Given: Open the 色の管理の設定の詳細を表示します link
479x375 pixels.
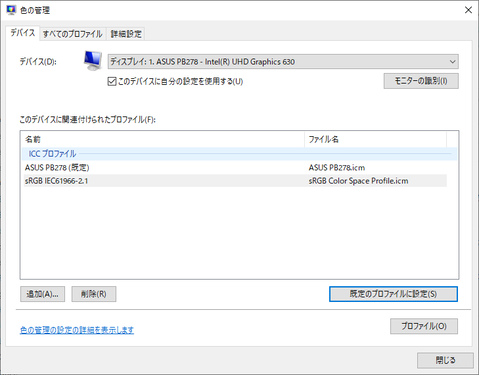Looking at the screenshot, I should pyautogui.click(x=77, y=330).
